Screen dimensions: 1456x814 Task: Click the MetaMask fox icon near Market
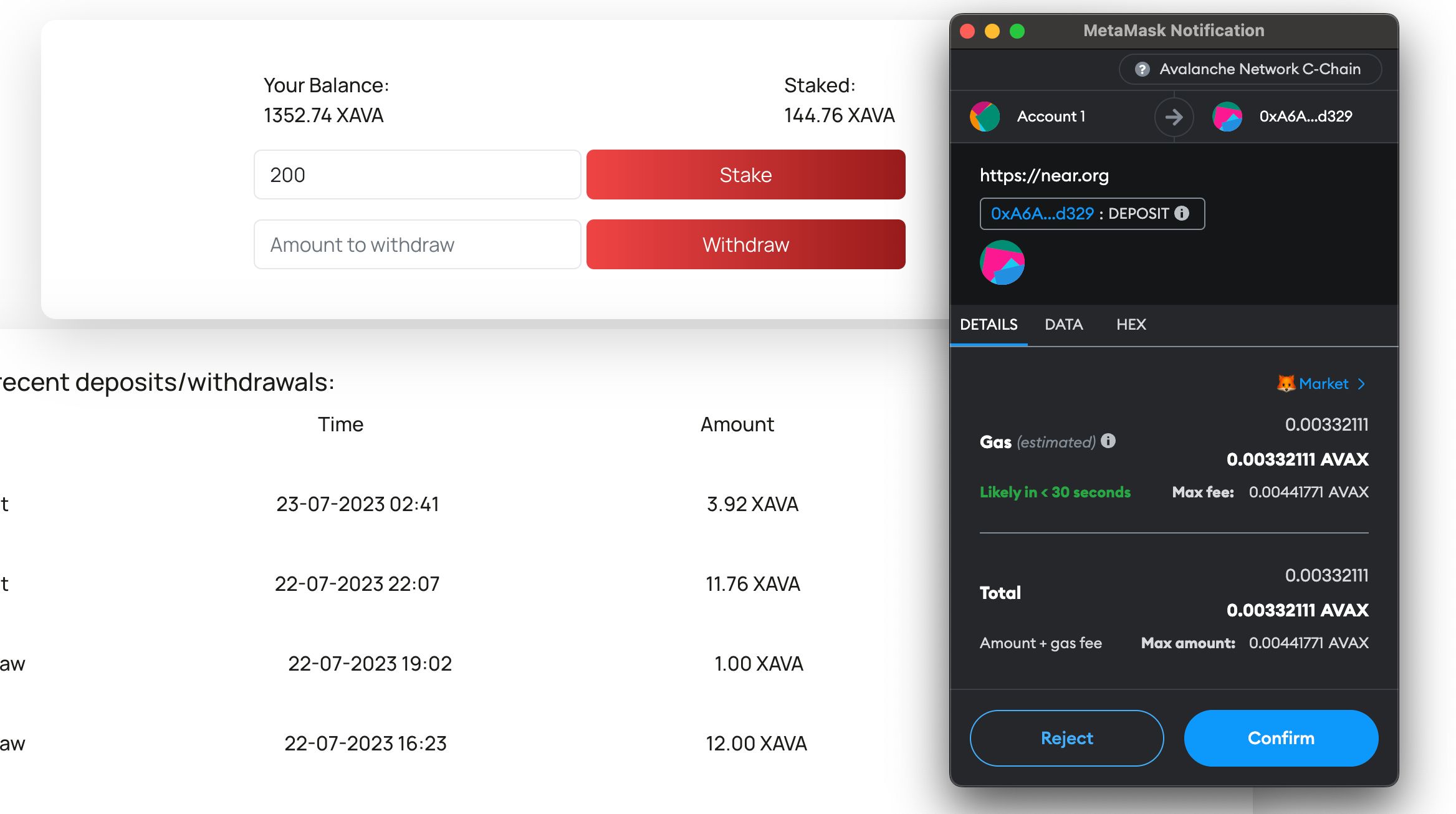point(1286,383)
